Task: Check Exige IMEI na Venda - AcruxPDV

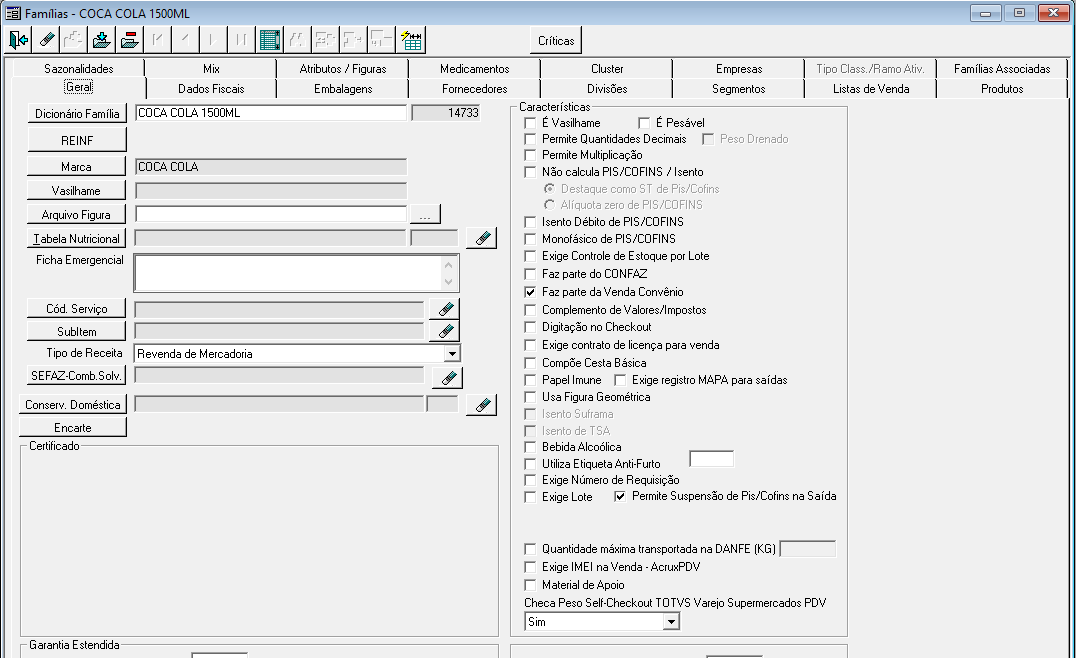Action: (x=530, y=567)
